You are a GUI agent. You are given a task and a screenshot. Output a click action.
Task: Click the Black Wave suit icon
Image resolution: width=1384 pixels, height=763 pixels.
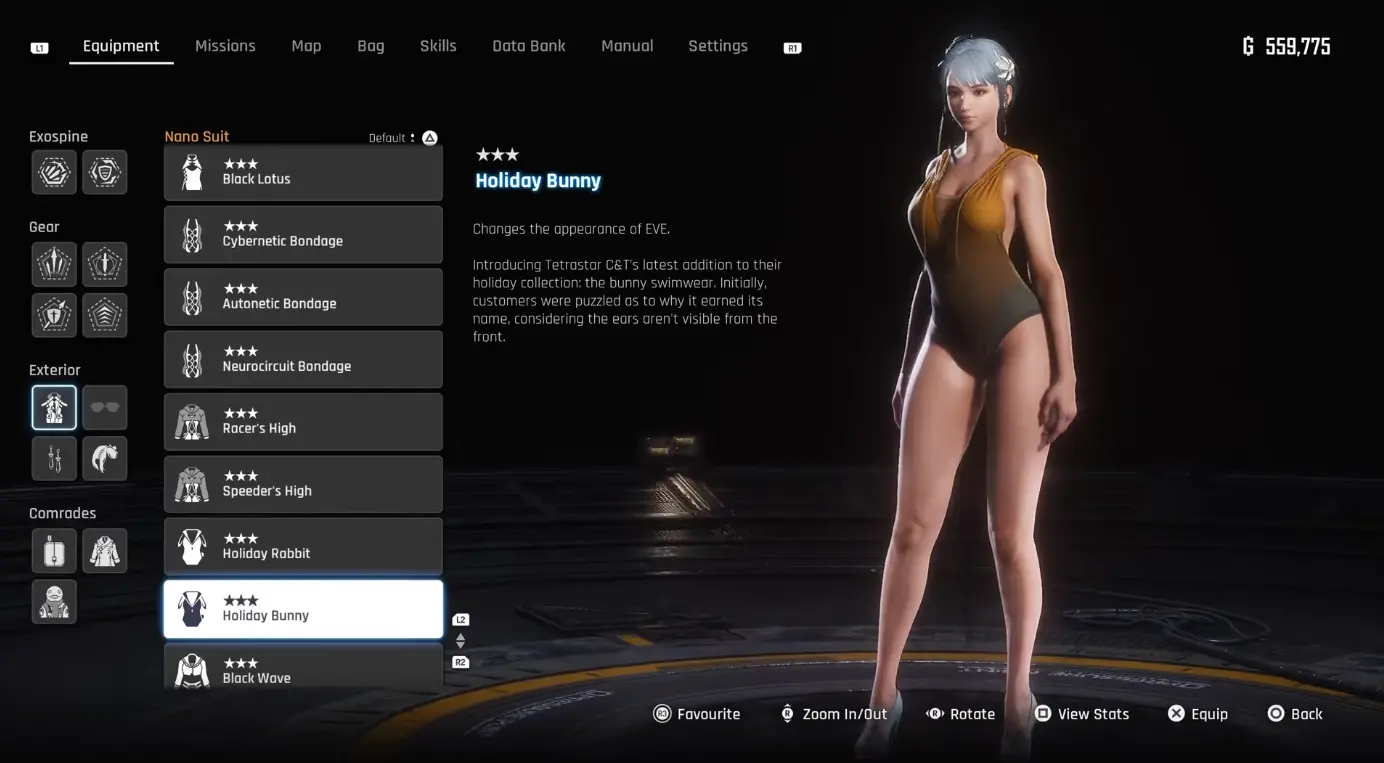pos(191,669)
